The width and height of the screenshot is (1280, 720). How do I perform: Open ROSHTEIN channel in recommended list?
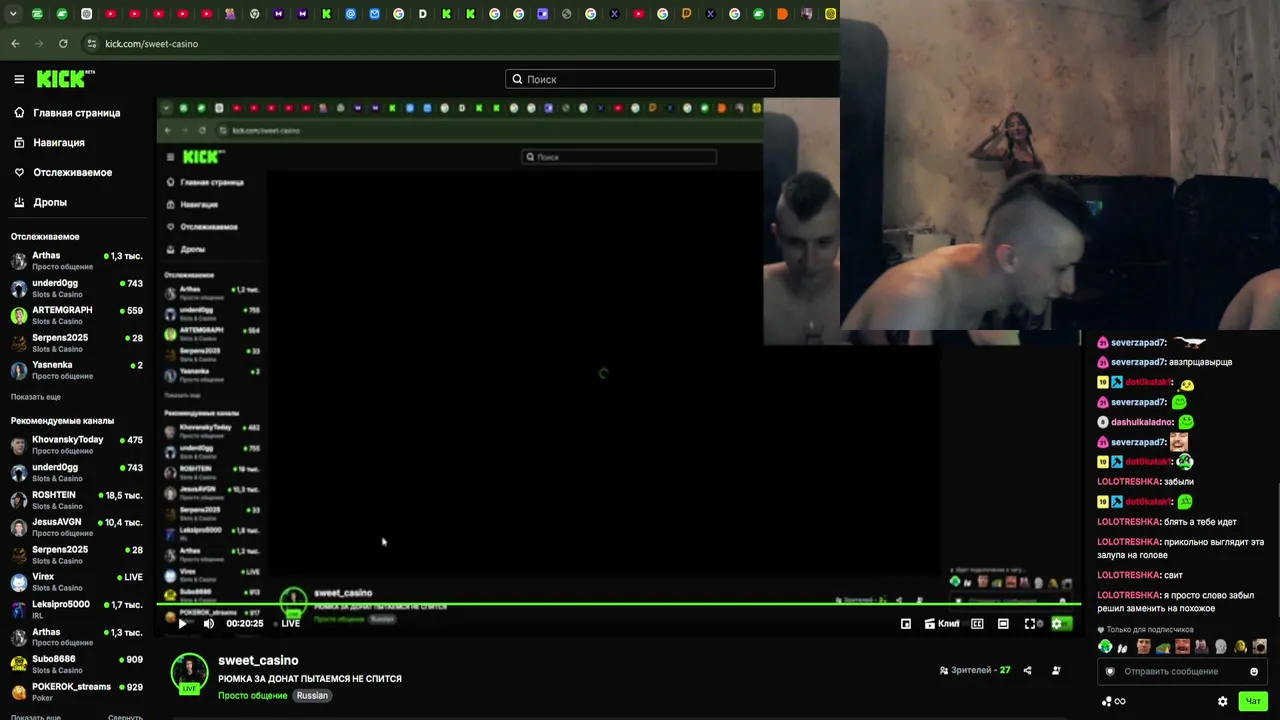click(77, 500)
